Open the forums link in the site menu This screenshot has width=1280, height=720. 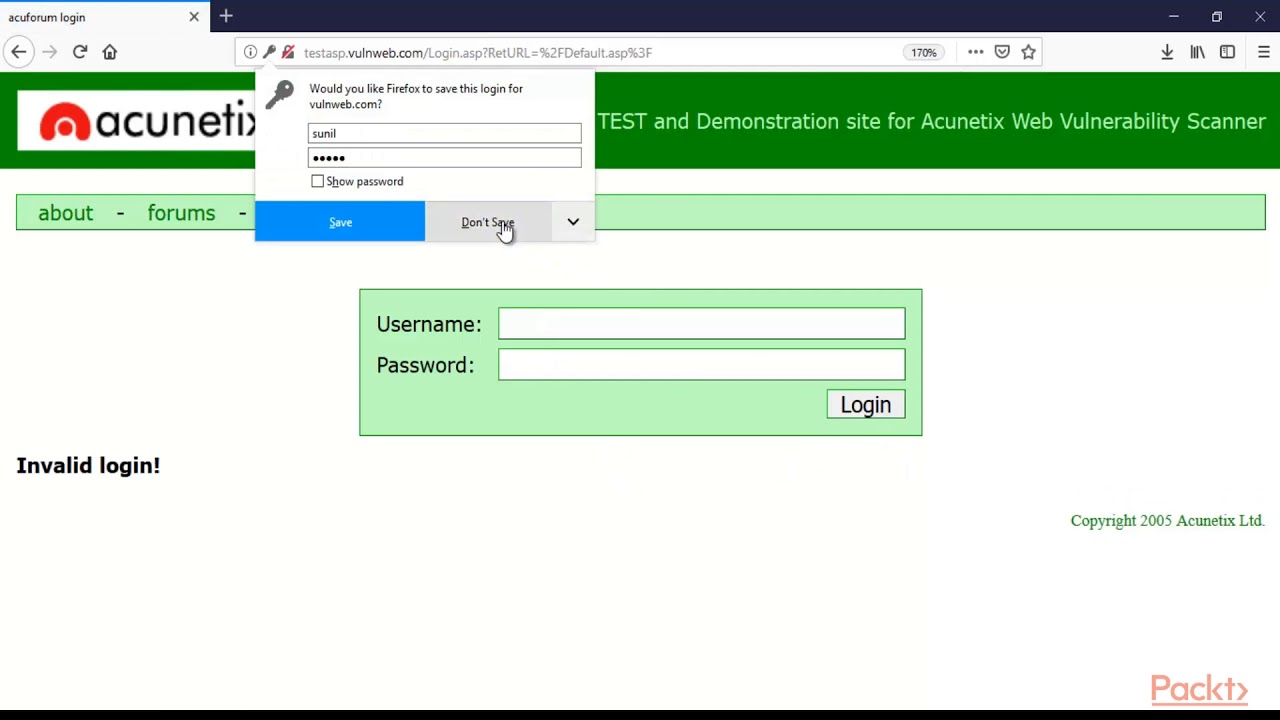pyautogui.click(x=181, y=213)
